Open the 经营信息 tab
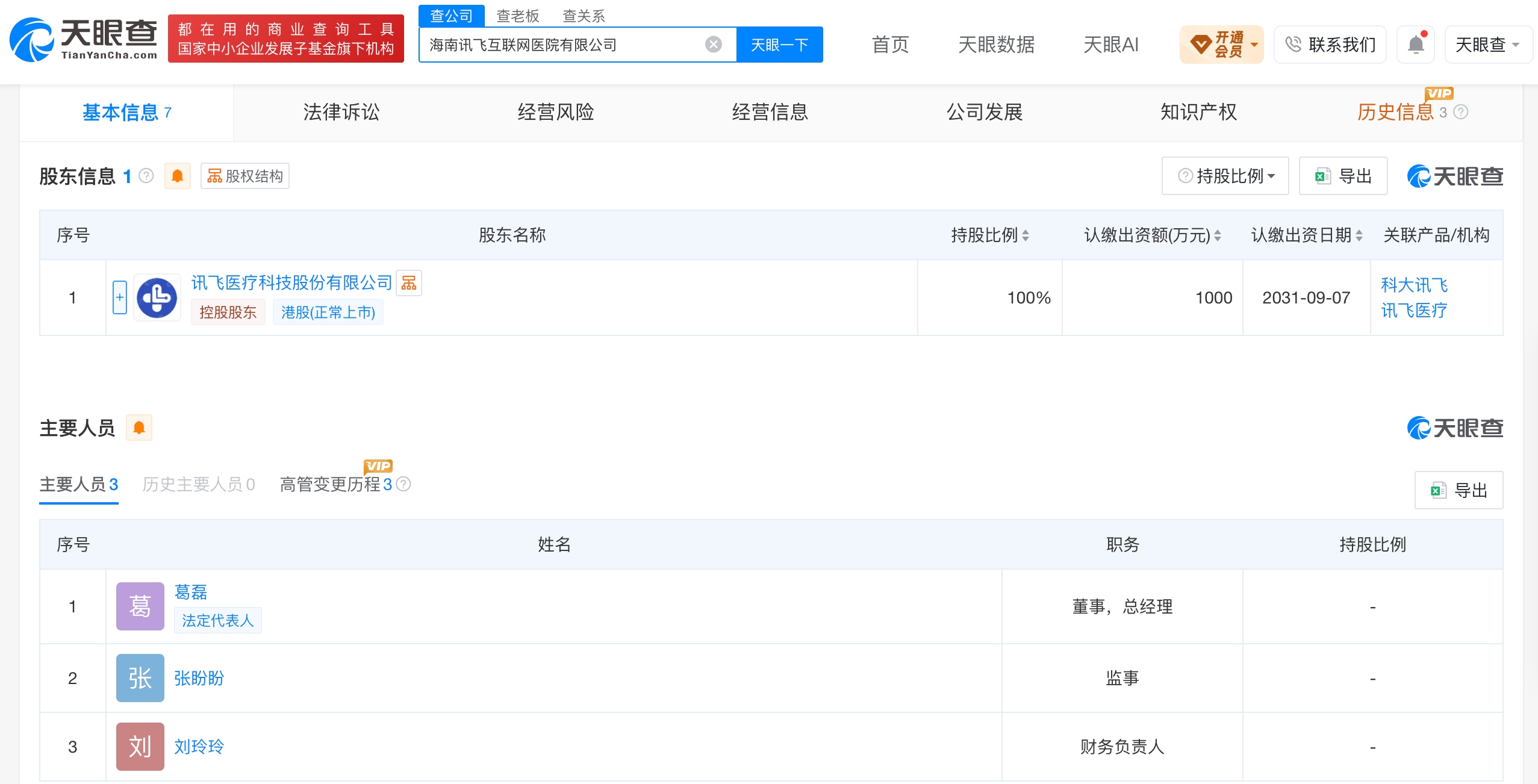1538x784 pixels. pos(770,113)
